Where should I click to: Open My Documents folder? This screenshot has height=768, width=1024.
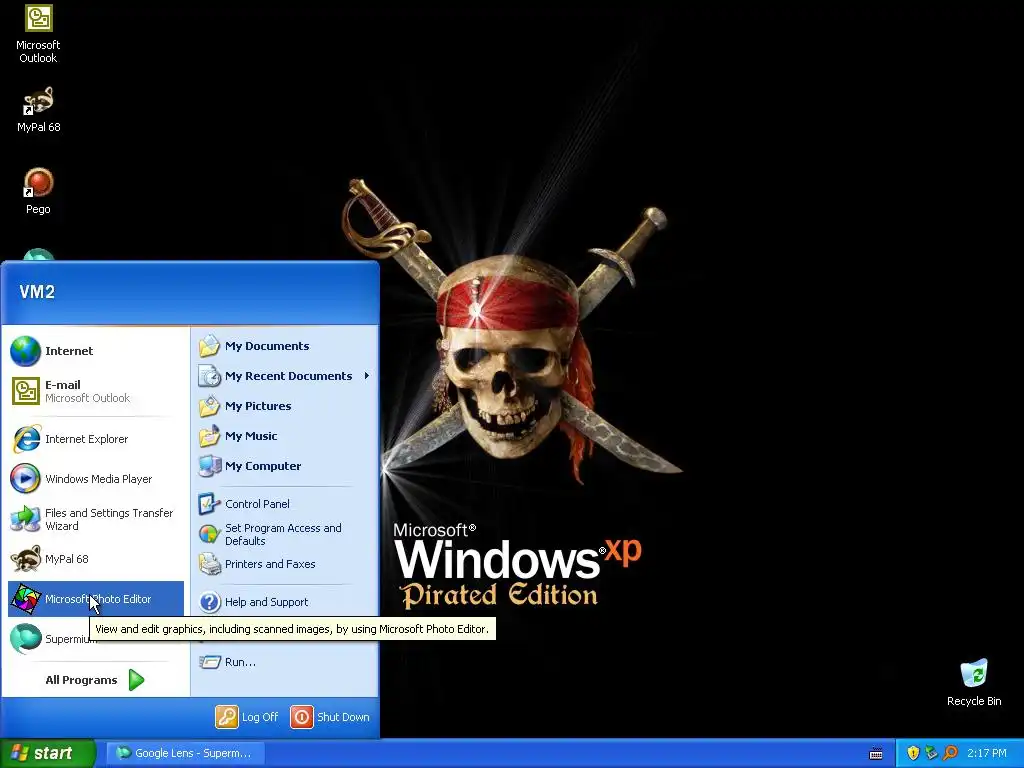285,346
